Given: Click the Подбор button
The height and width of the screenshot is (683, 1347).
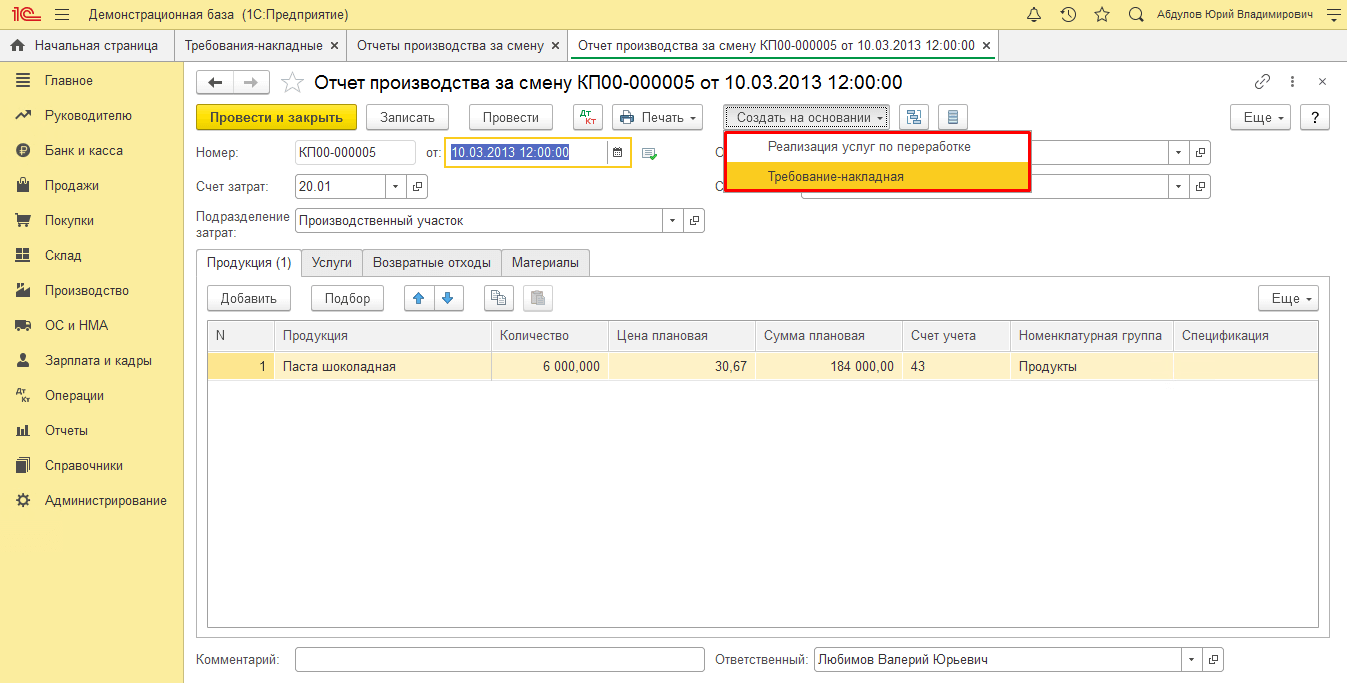Looking at the screenshot, I should [347, 298].
